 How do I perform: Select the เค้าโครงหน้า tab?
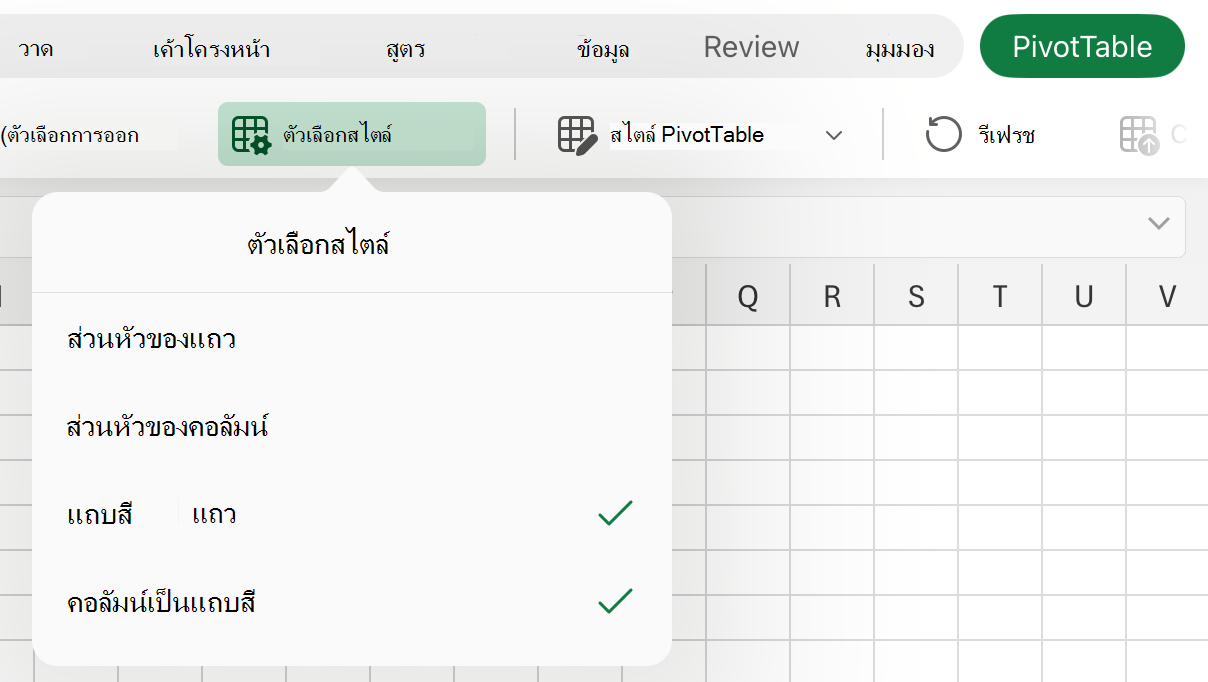click(212, 48)
